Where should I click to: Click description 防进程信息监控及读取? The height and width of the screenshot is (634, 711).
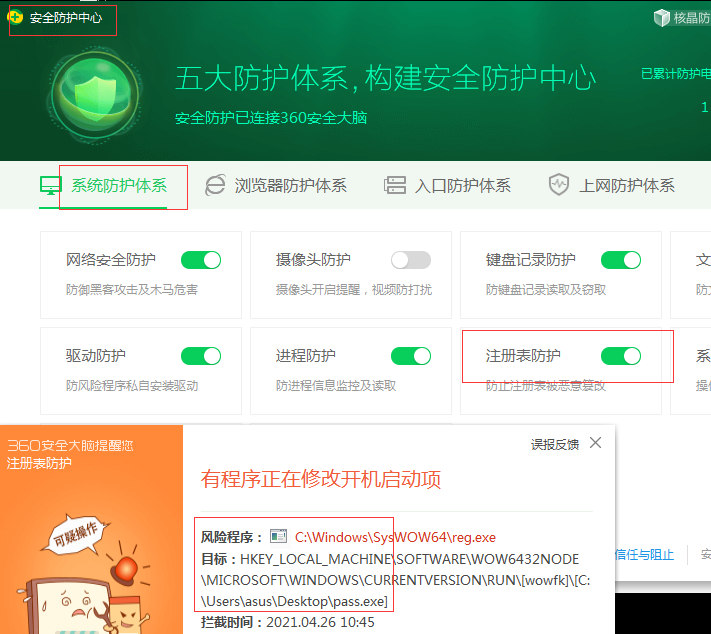click(x=336, y=386)
